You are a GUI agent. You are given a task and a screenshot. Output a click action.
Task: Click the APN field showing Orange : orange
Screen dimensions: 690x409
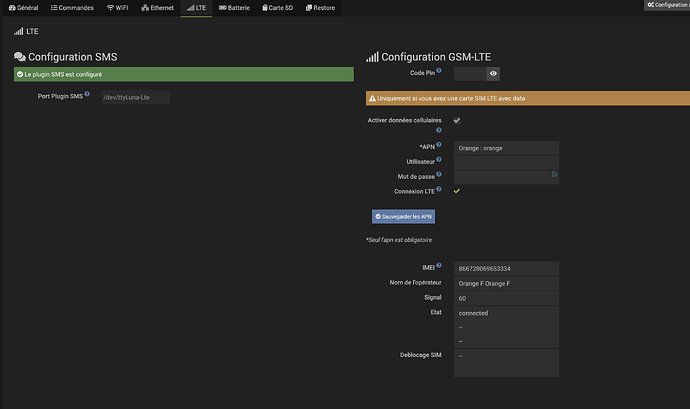(x=506, y=148)
